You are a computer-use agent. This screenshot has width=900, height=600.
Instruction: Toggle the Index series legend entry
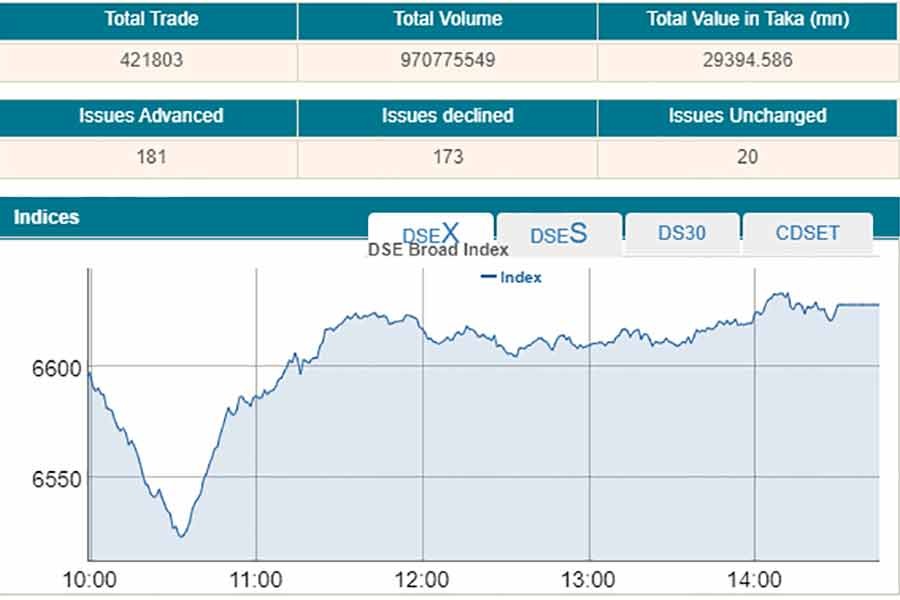(511, 277)
